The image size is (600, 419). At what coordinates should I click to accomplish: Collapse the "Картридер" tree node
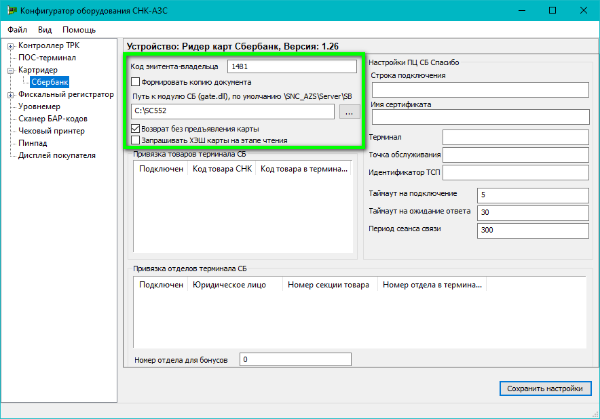click(10, 71)
